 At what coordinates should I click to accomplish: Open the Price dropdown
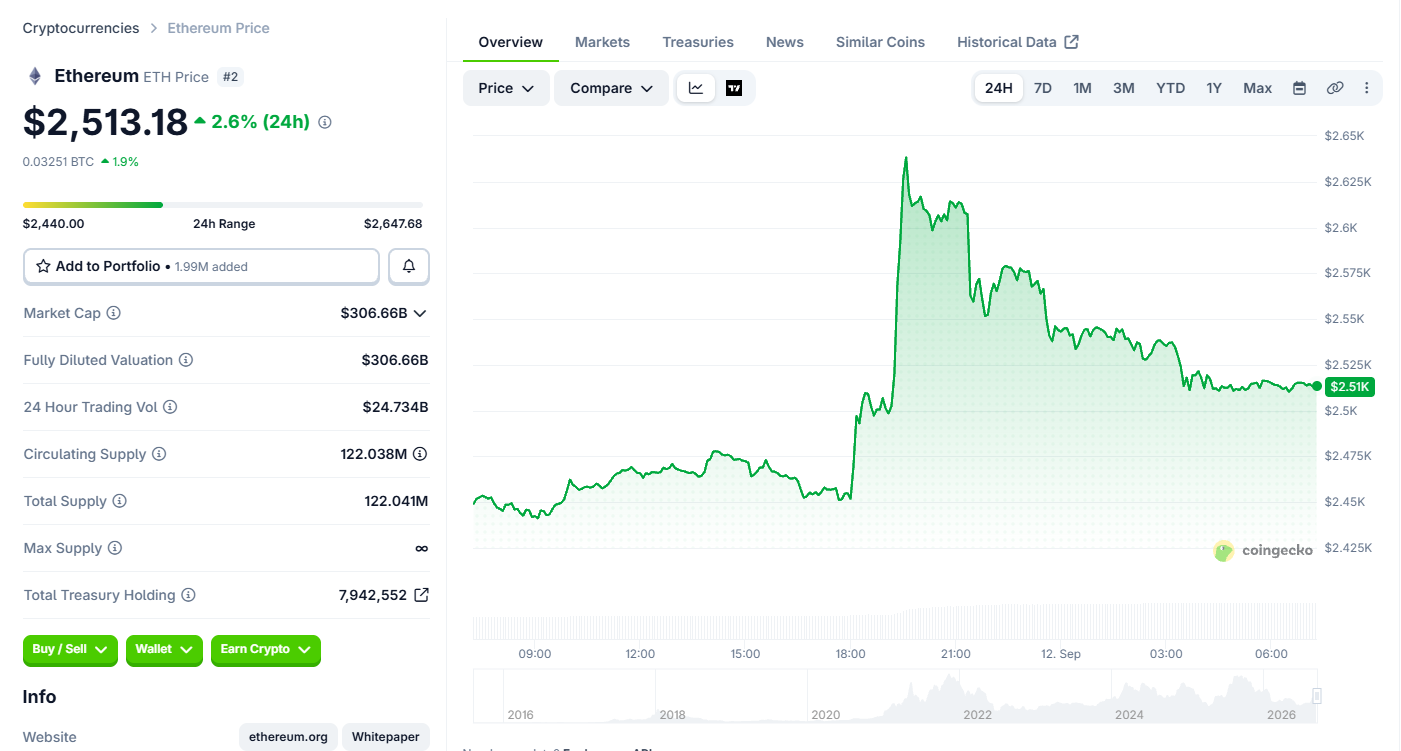(506, 88)
